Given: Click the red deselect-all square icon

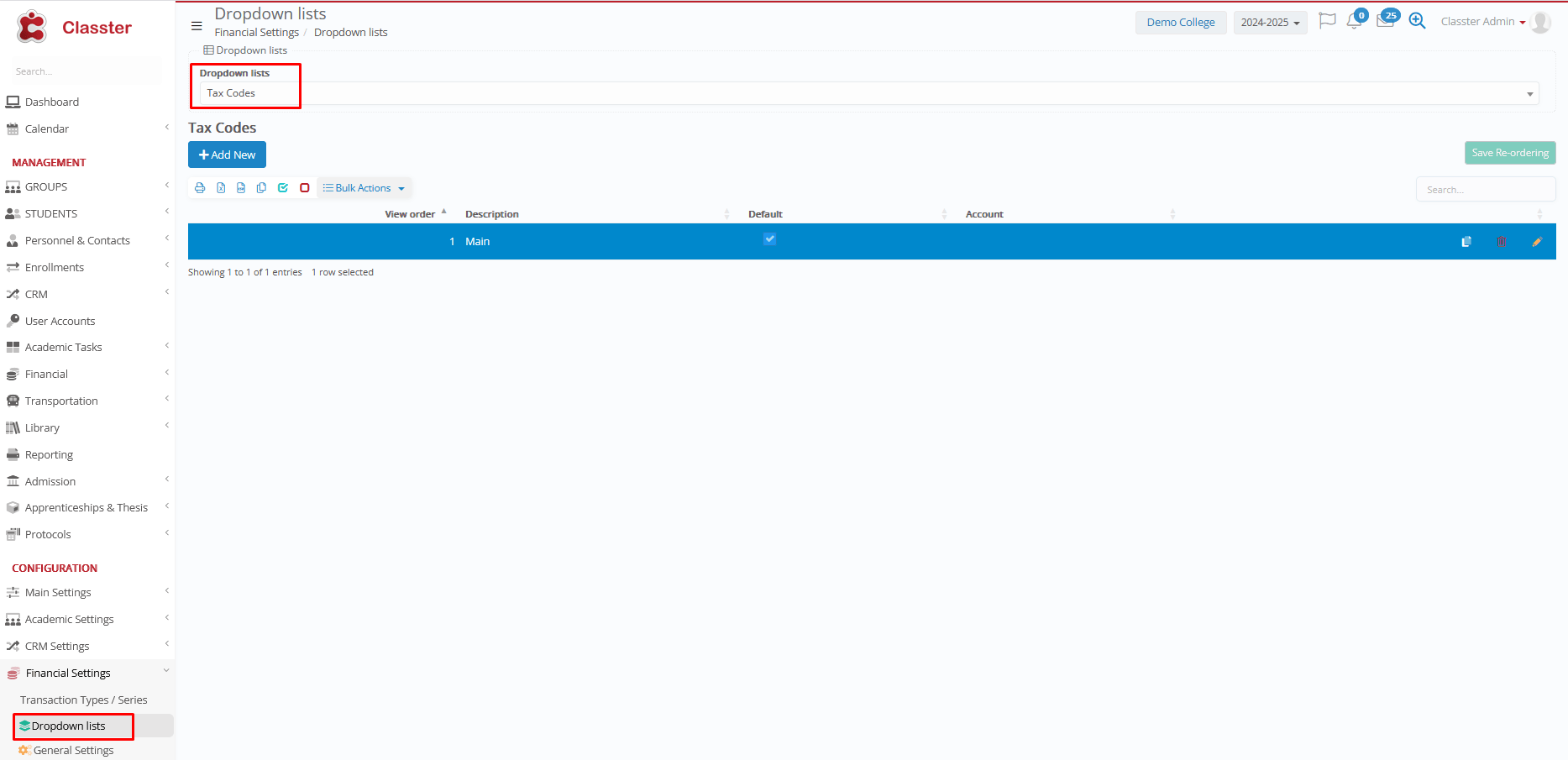Looking at the screenshot, I should 305,188.
